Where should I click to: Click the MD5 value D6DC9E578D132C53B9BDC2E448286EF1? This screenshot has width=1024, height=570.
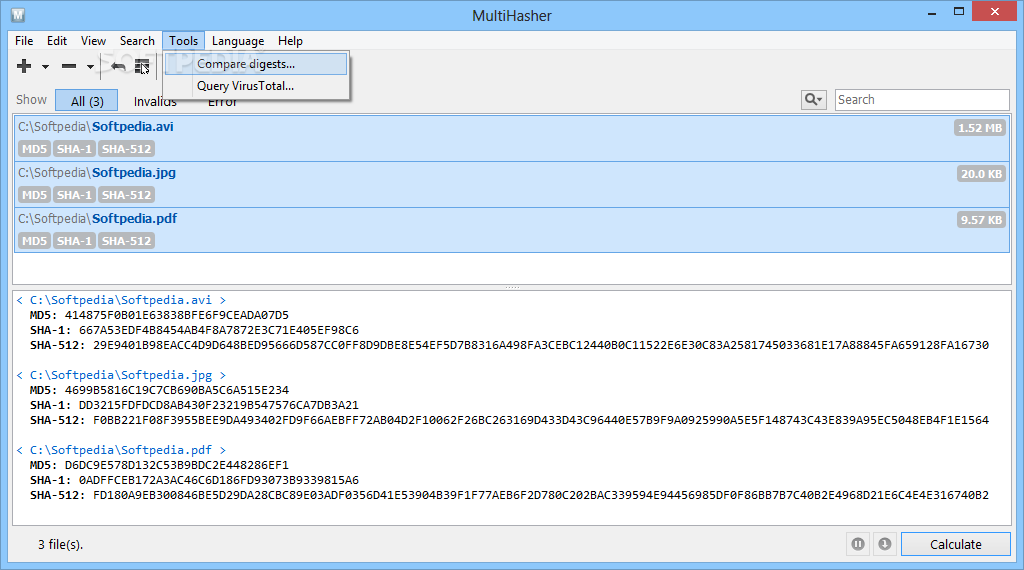point(176,466)
